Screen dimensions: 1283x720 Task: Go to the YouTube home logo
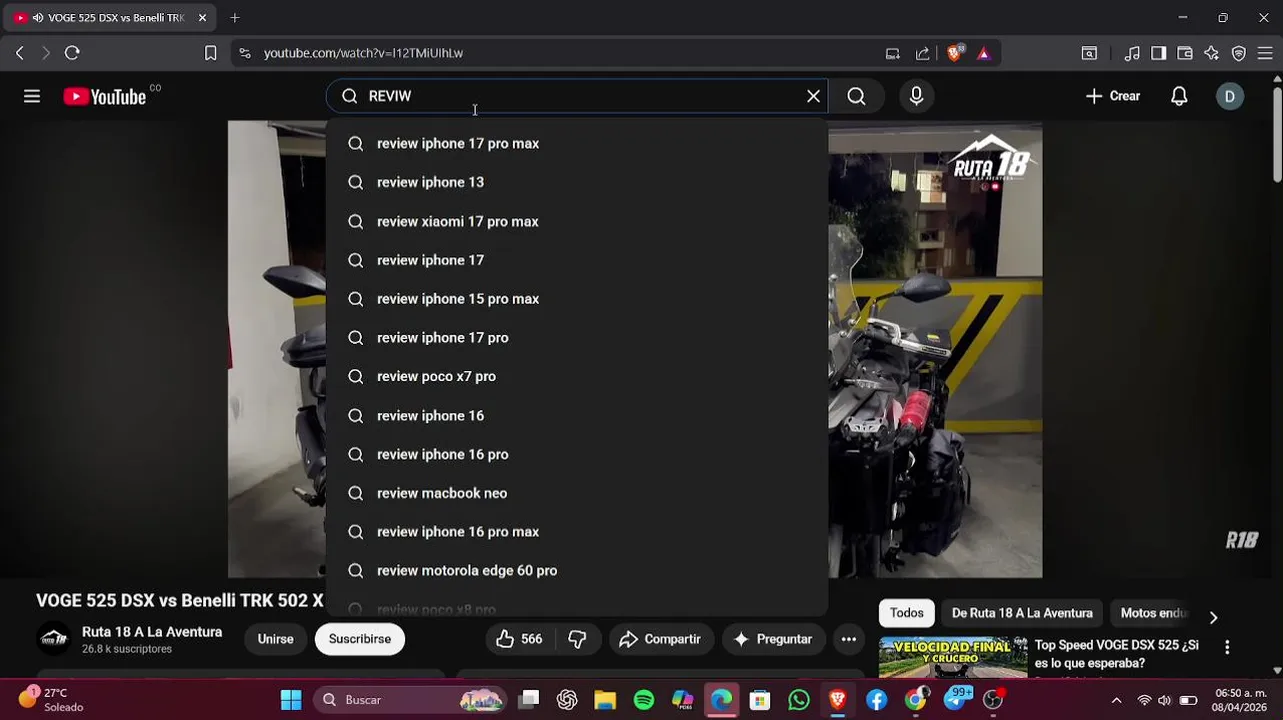tap(105, 96)
